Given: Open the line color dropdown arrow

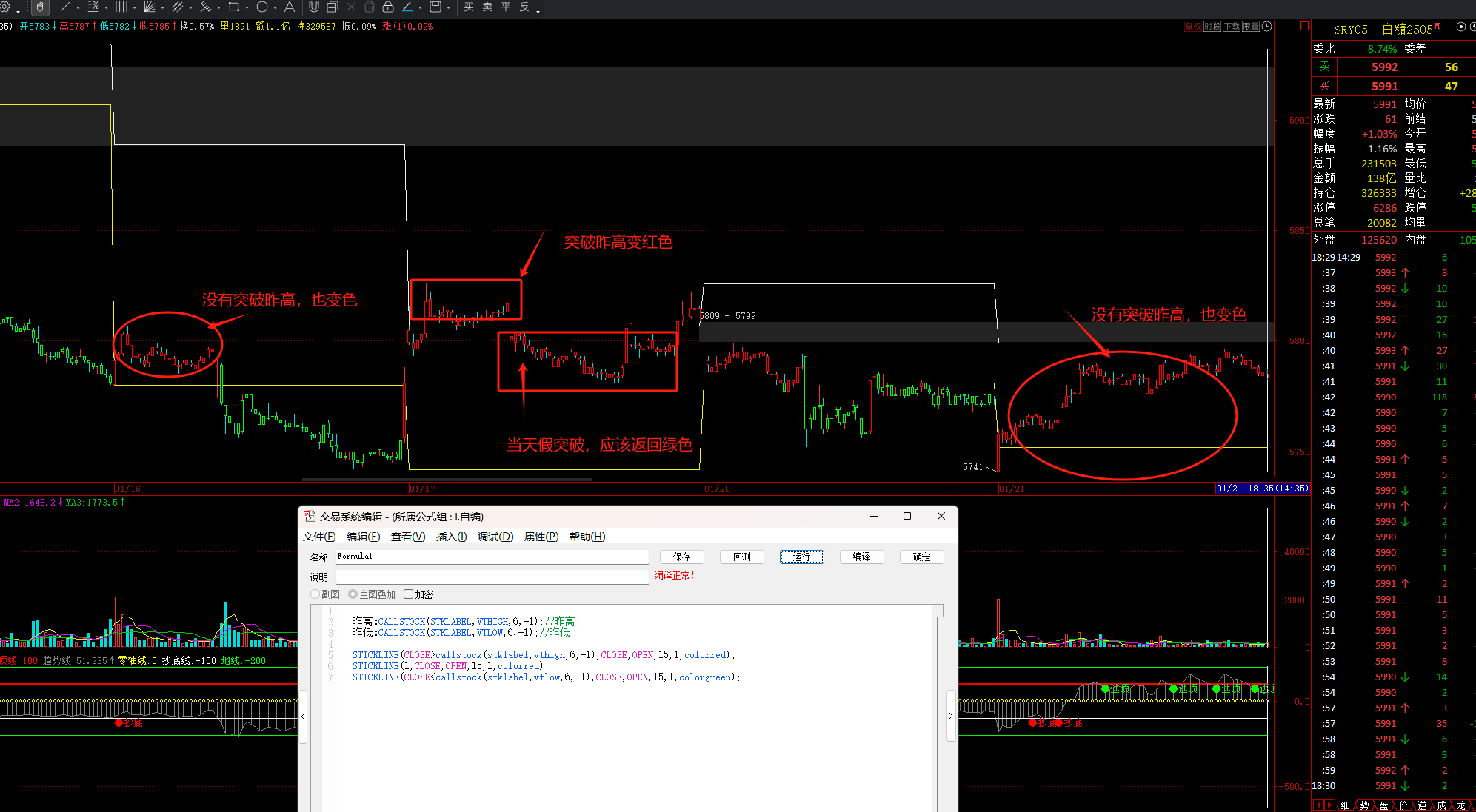Looking at the screenshot, I should coord(420,7).
